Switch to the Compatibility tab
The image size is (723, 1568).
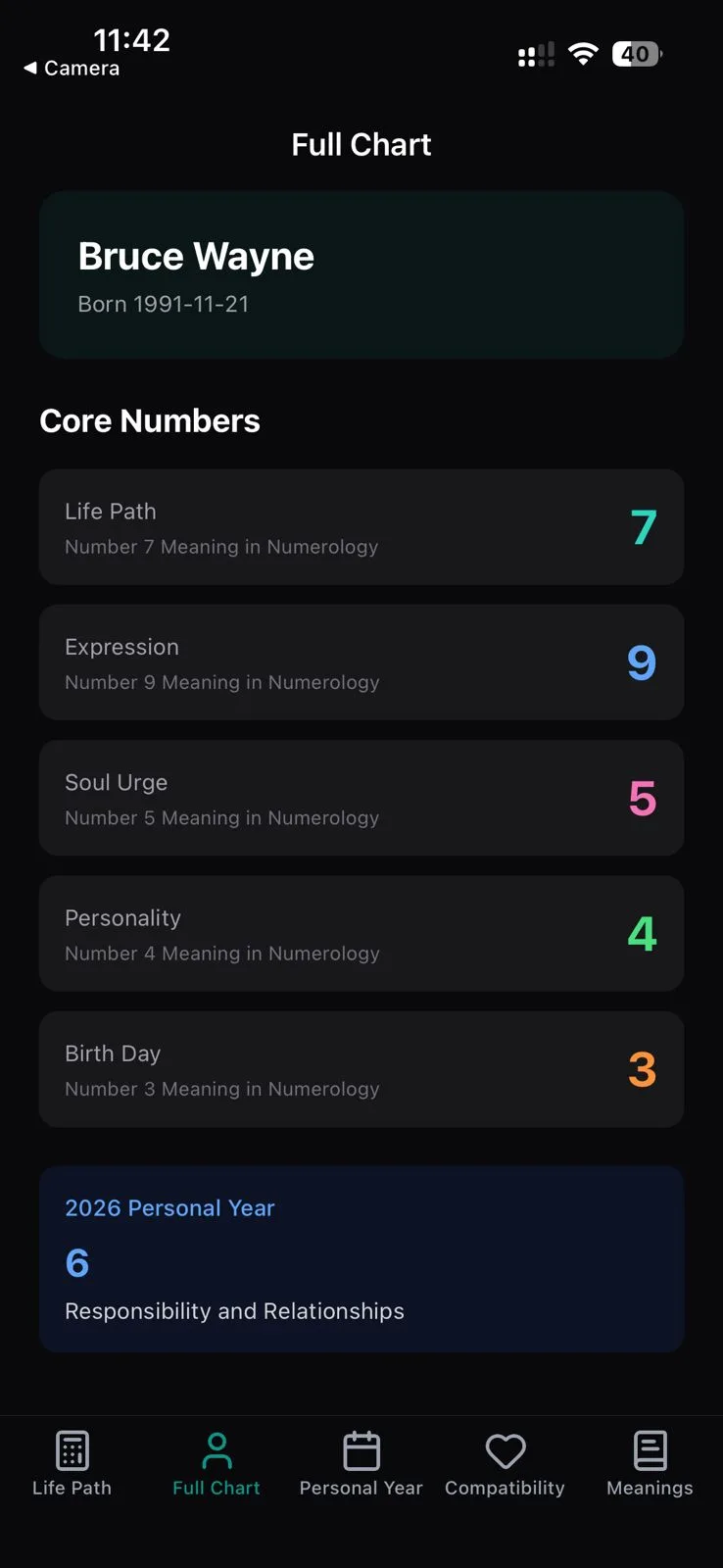pos(505,1465)
